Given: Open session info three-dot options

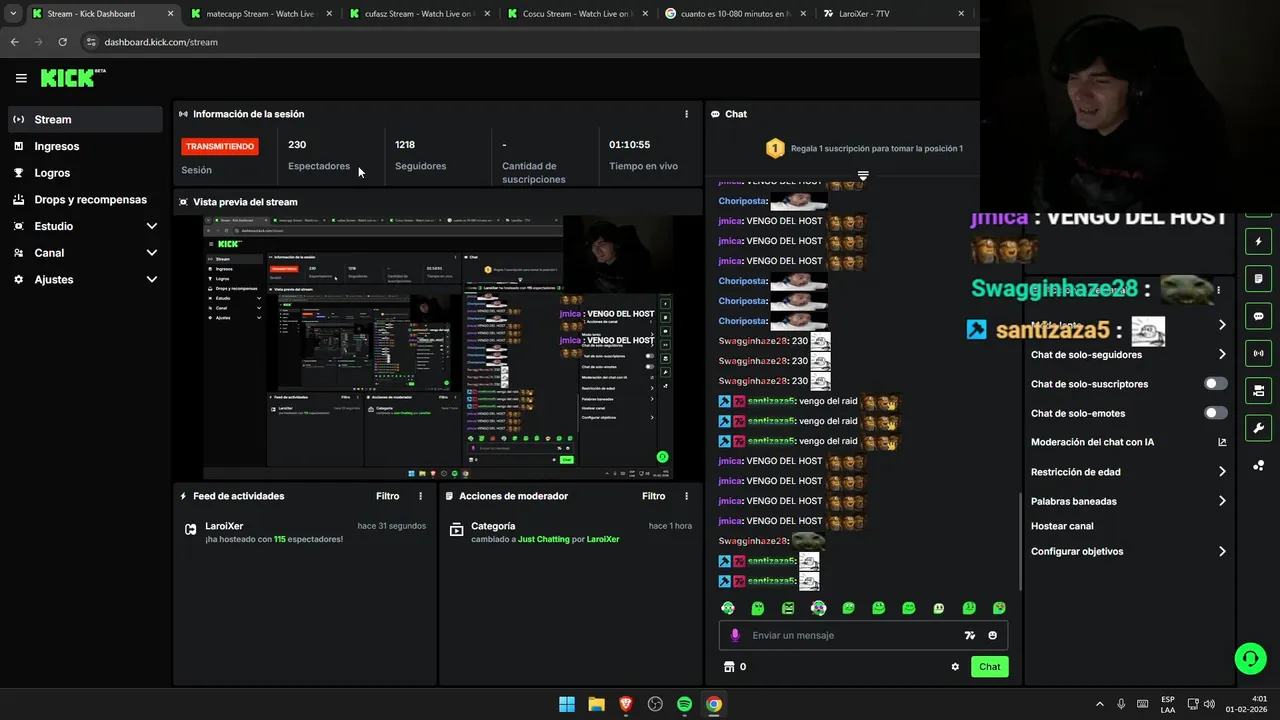Looking at the screenshot, I should (x=686, y=114).
